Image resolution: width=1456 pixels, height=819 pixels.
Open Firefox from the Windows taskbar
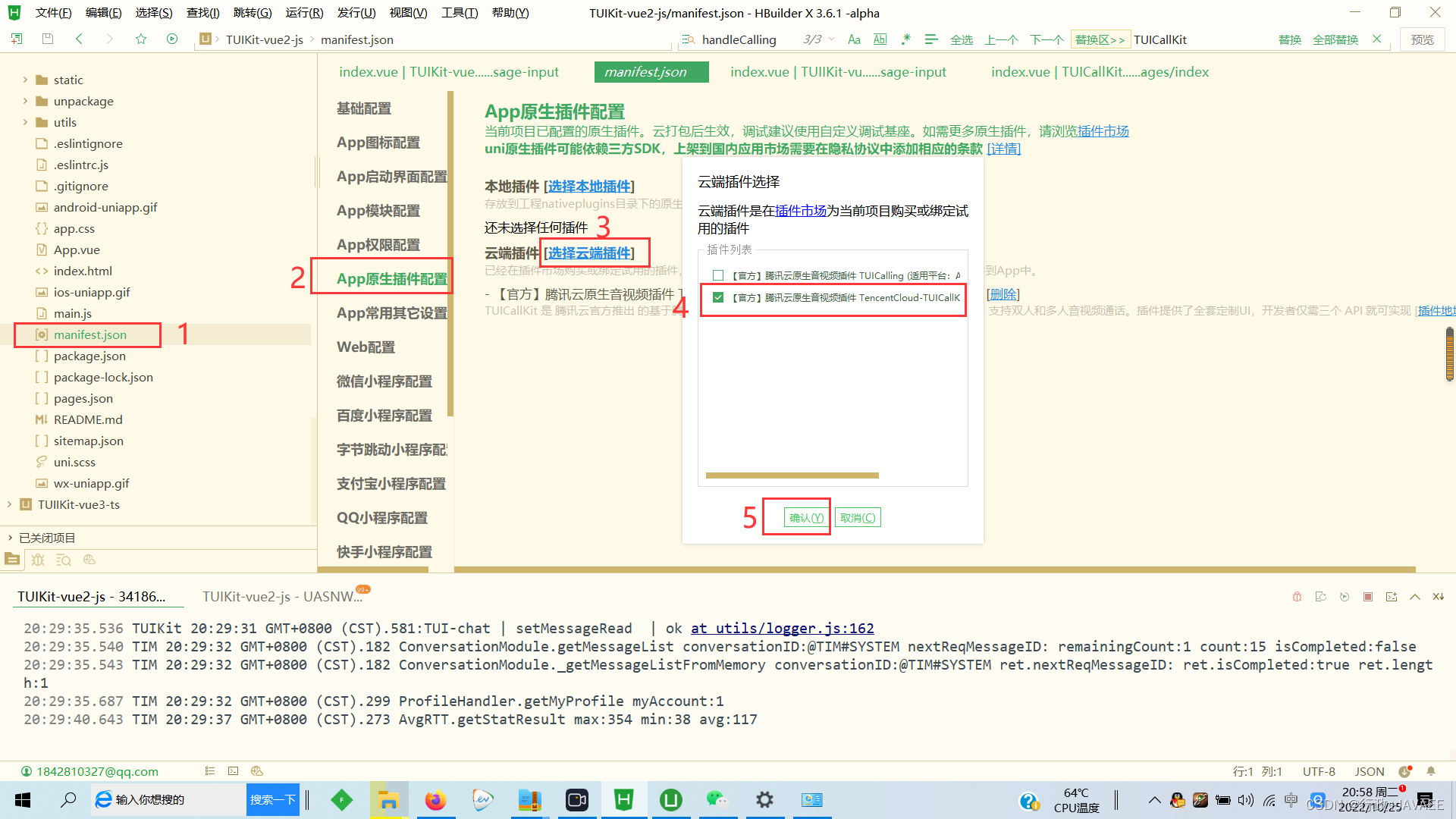[435, 800]
